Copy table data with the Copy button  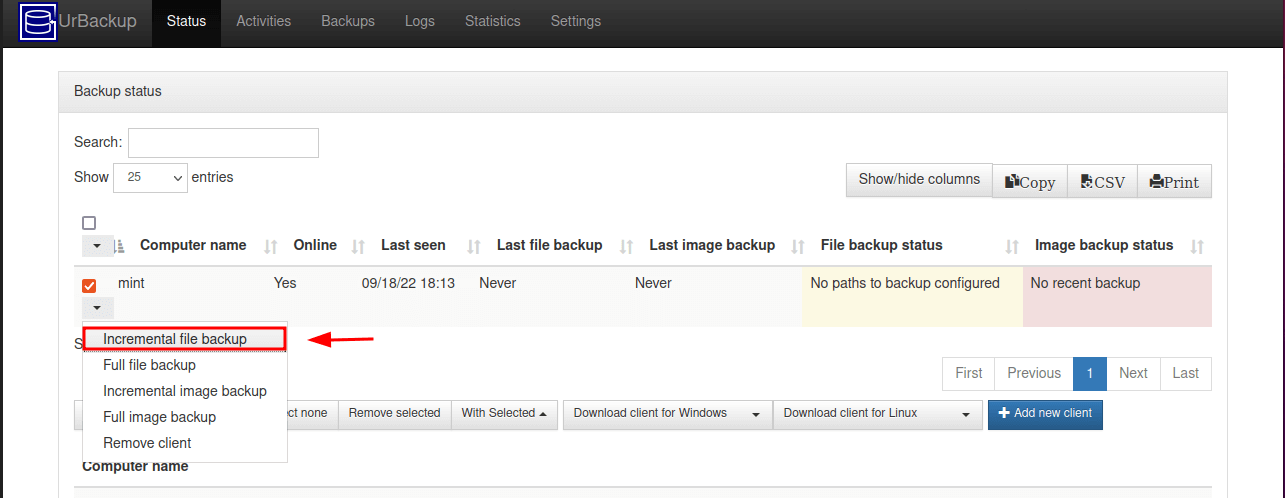[1030, 182]
